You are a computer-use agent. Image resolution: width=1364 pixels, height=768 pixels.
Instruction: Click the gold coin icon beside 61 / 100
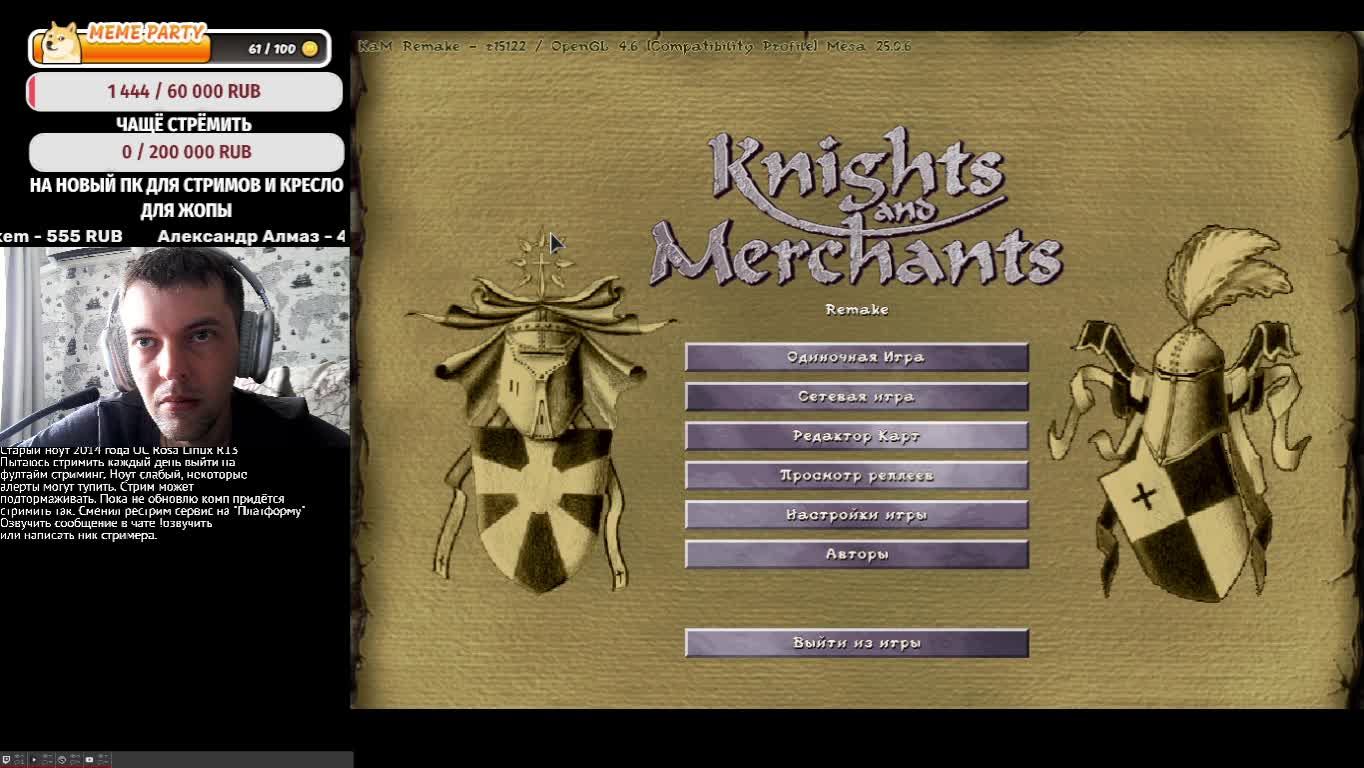tap(310, 48)
